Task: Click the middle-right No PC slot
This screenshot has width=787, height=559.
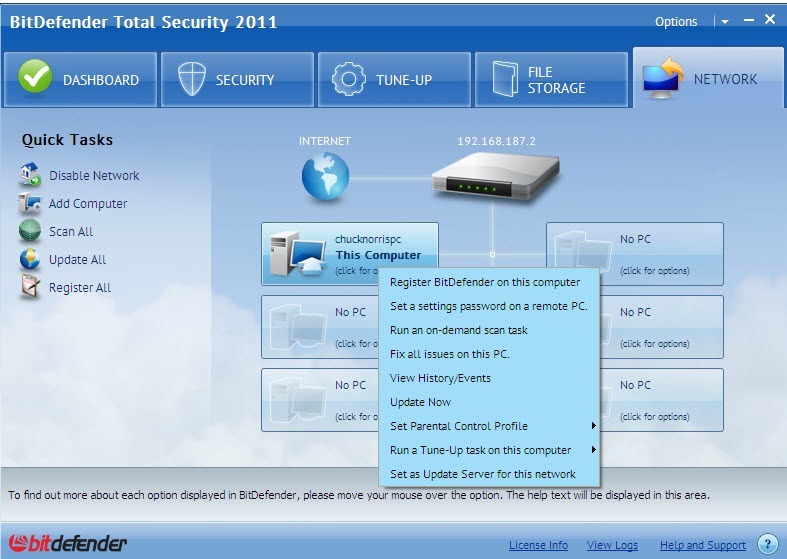Action: click(x=662, y=327)
